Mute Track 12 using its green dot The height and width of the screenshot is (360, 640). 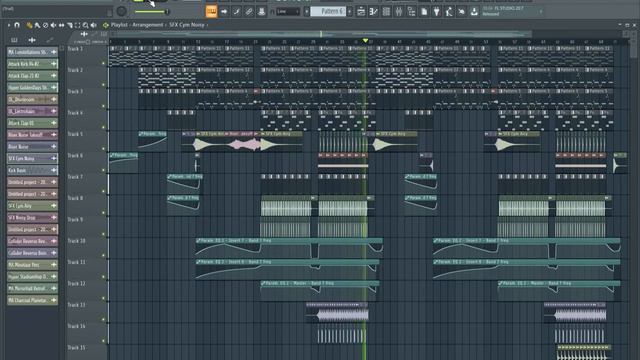click(x=103, y=298)
